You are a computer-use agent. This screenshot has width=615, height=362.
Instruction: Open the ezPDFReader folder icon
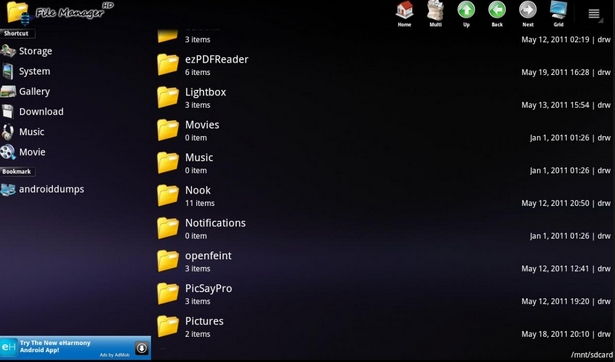168,64
